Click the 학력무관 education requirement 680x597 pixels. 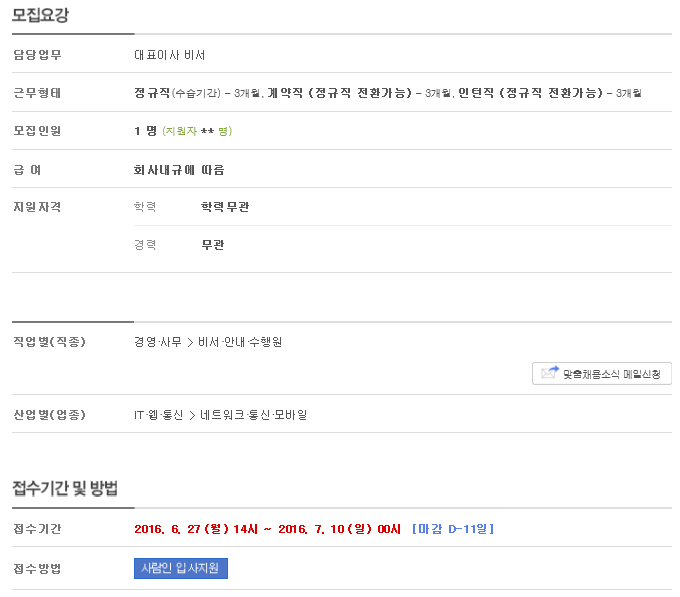(225, 207)
